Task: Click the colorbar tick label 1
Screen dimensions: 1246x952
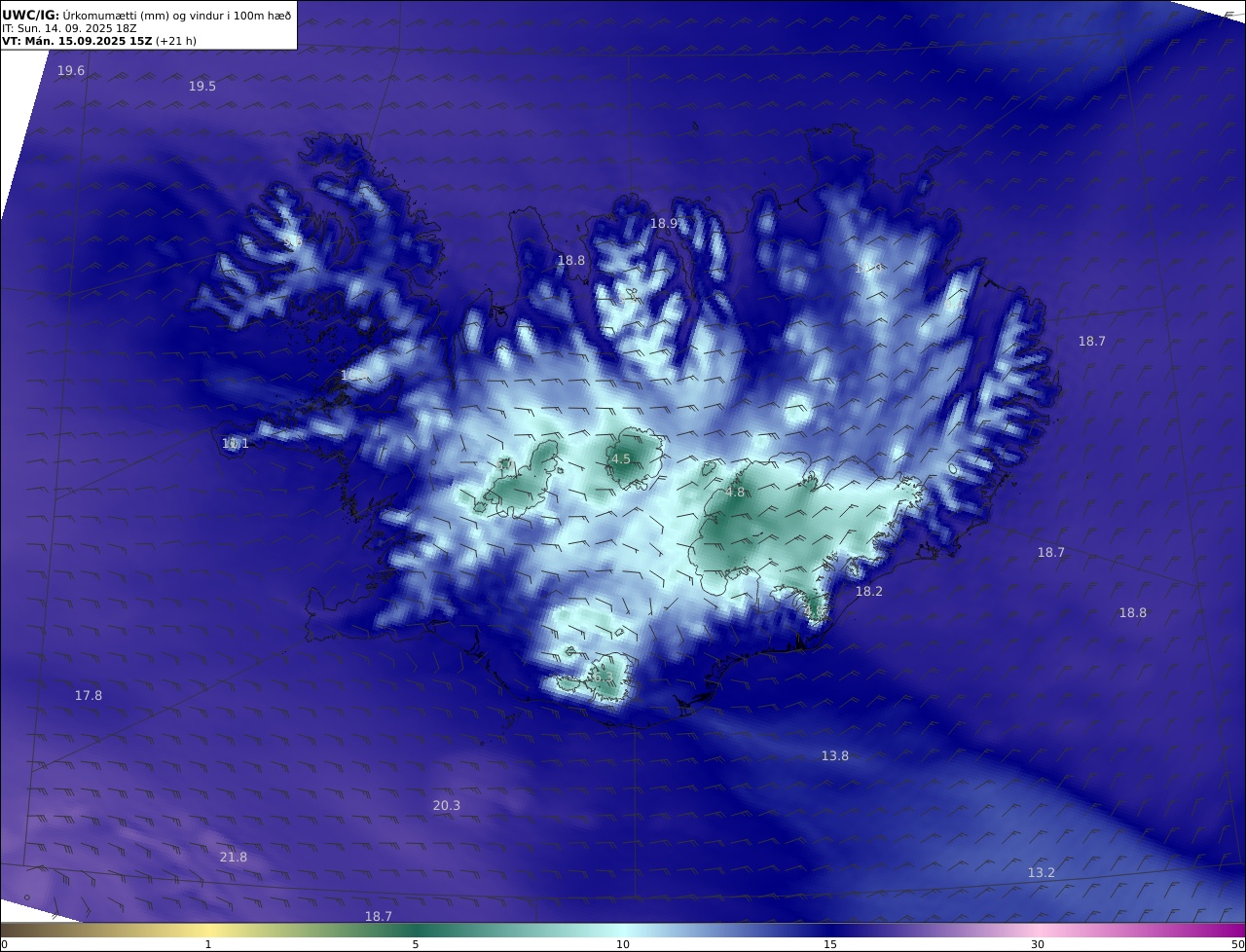Action: click(208, 945)
